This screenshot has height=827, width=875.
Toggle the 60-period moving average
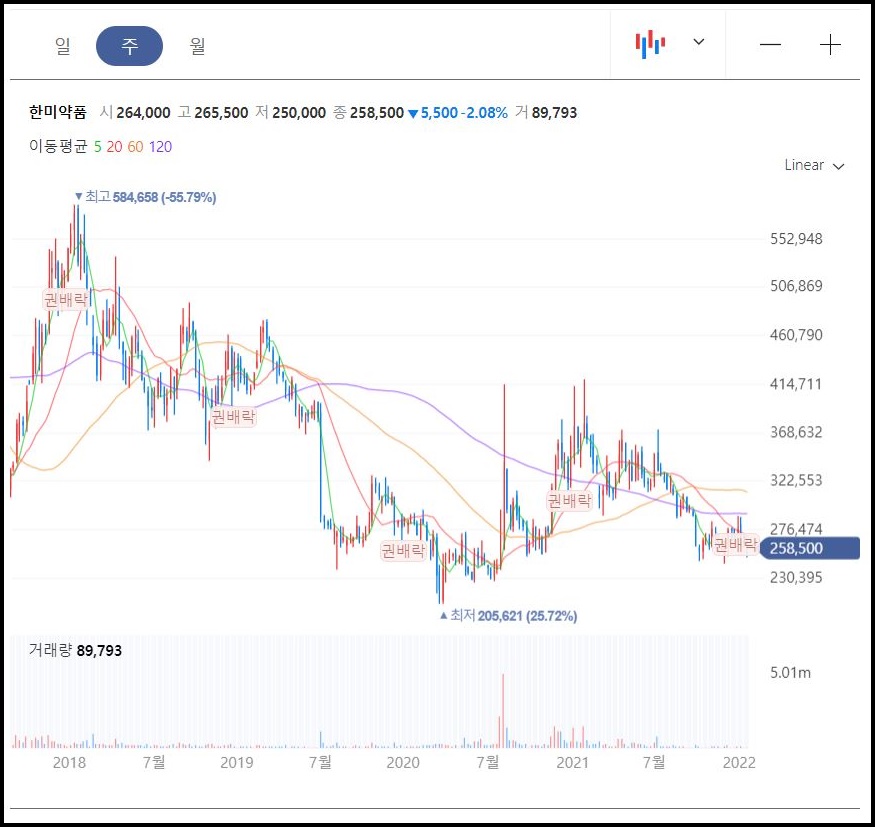pyautogui.click(x=136, y=147)
